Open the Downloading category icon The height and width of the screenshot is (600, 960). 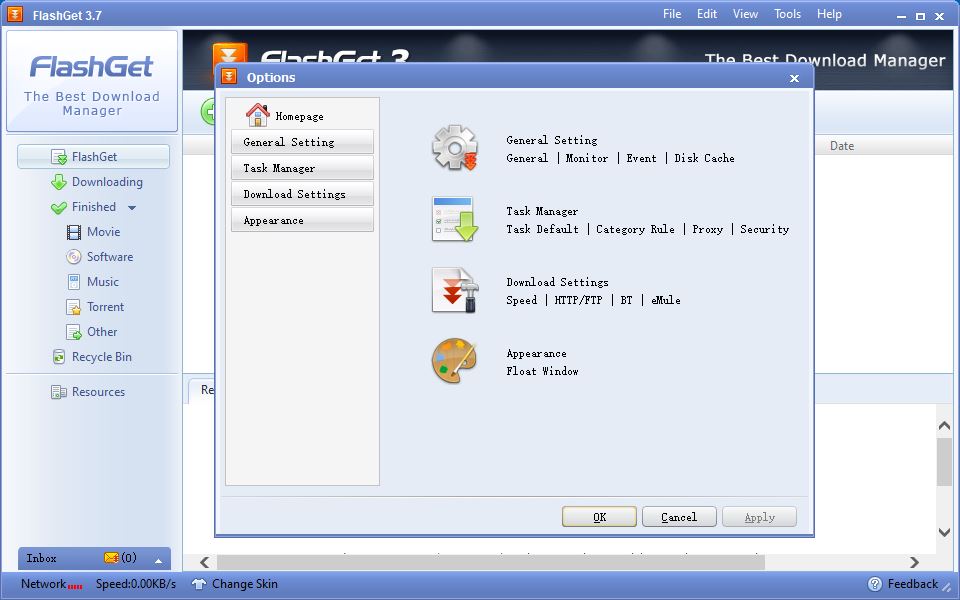tap(59, 182)
